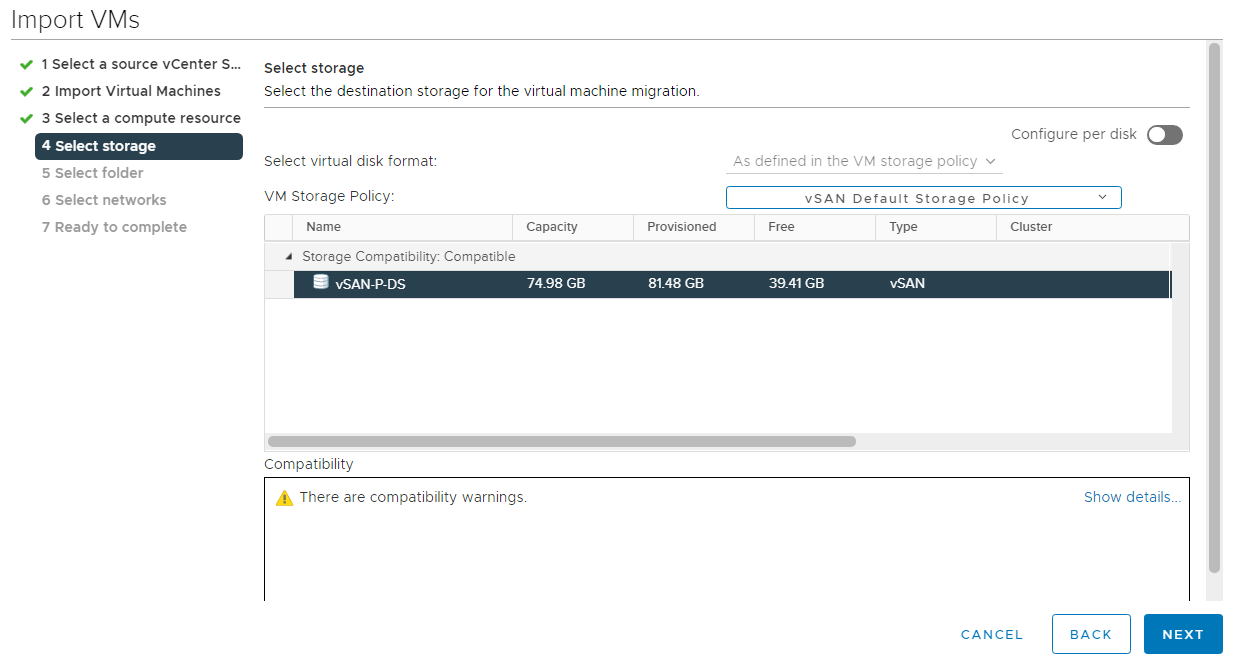Click green checkmark beside Import Virtual Machines
Image resolution: width=1236 pixels, height=657 pixels.
tap(26, 91)
